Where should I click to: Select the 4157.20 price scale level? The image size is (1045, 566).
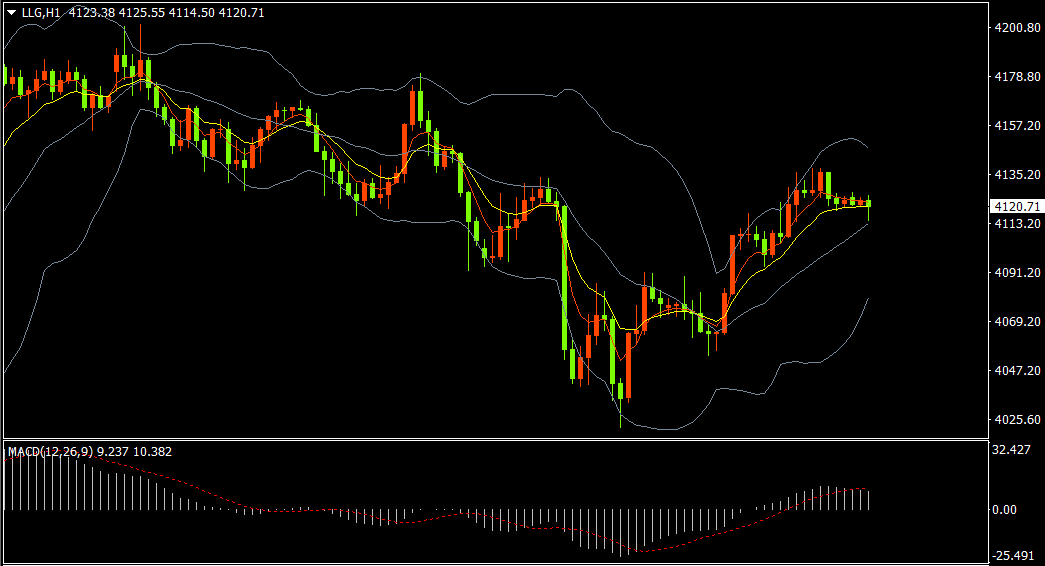(x=1017, y=125)
